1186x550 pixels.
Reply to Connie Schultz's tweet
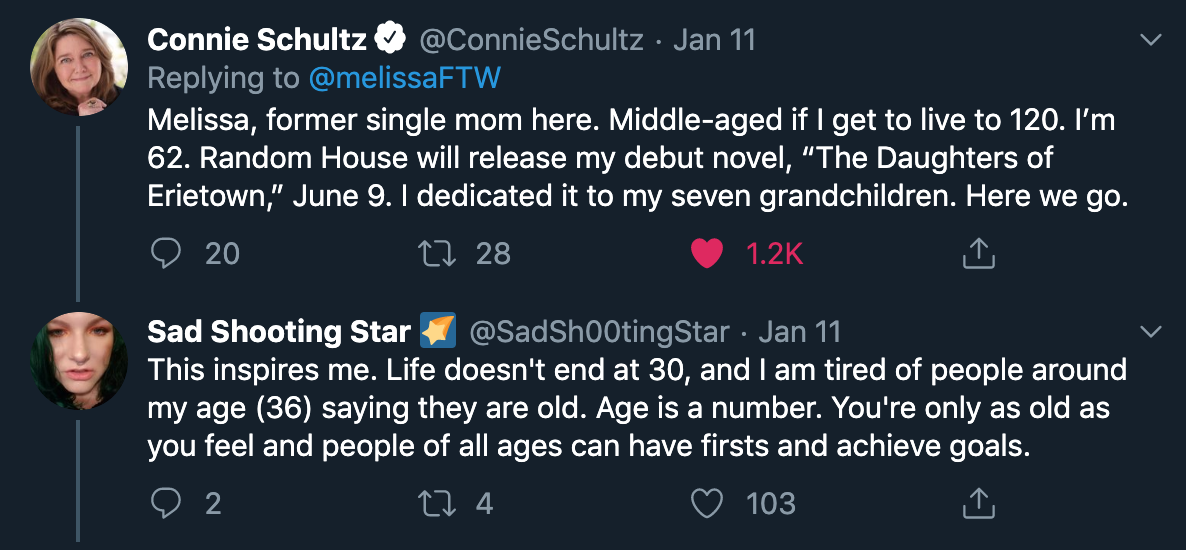[x=164, y=254]
